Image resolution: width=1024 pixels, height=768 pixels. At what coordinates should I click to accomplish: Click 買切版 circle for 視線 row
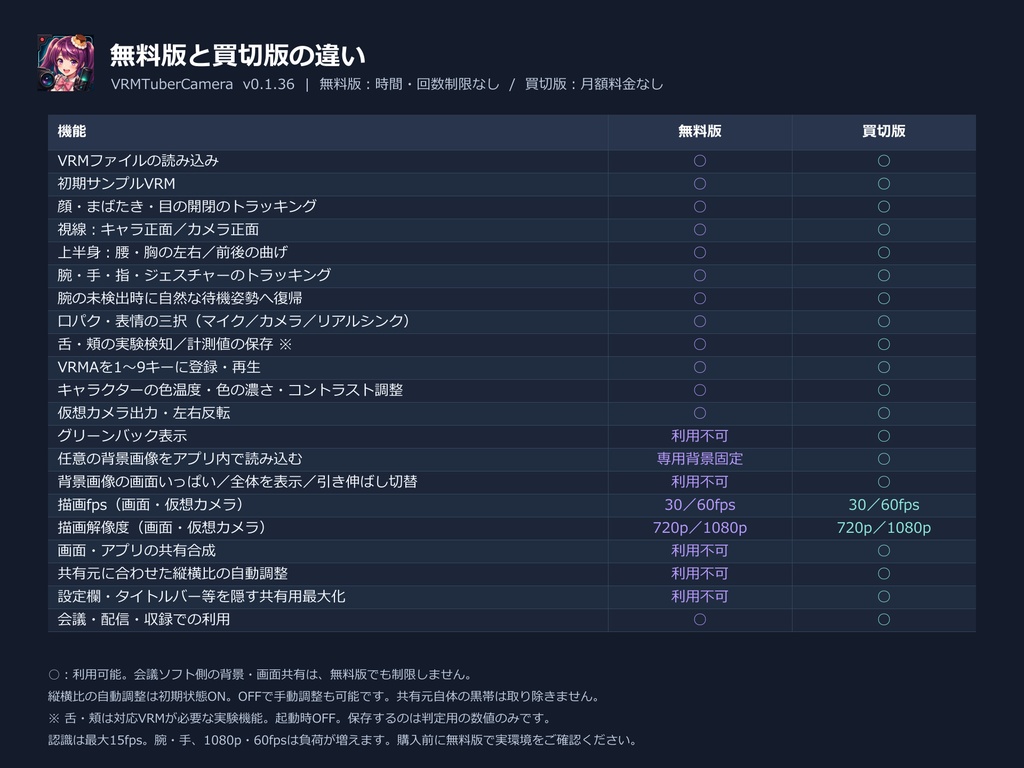tap(884, 229)
